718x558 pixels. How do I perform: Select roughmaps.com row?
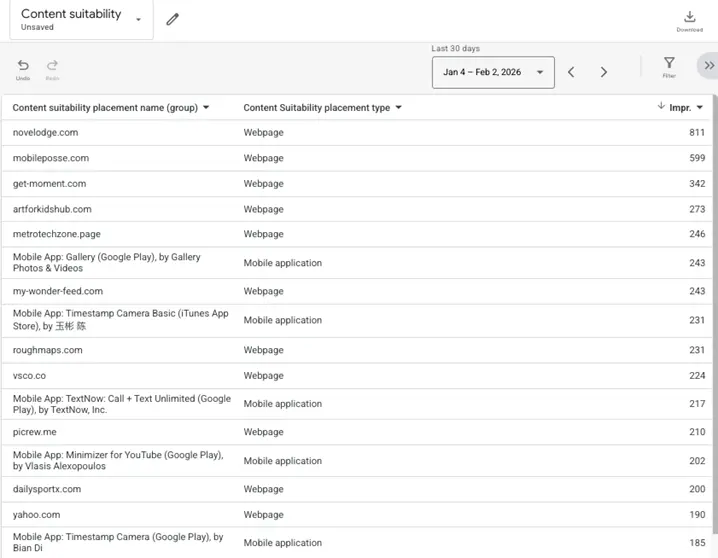tap(357, 350)
